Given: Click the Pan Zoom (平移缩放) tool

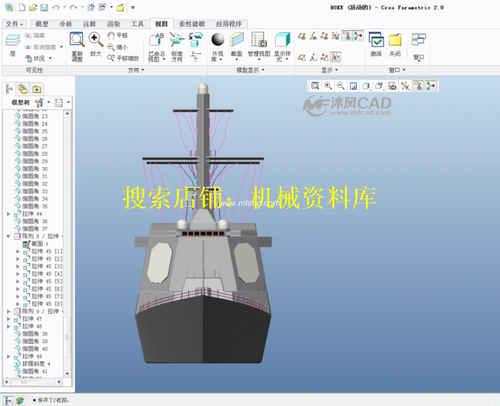Looking at the screenshot, I should pos(123,58).
